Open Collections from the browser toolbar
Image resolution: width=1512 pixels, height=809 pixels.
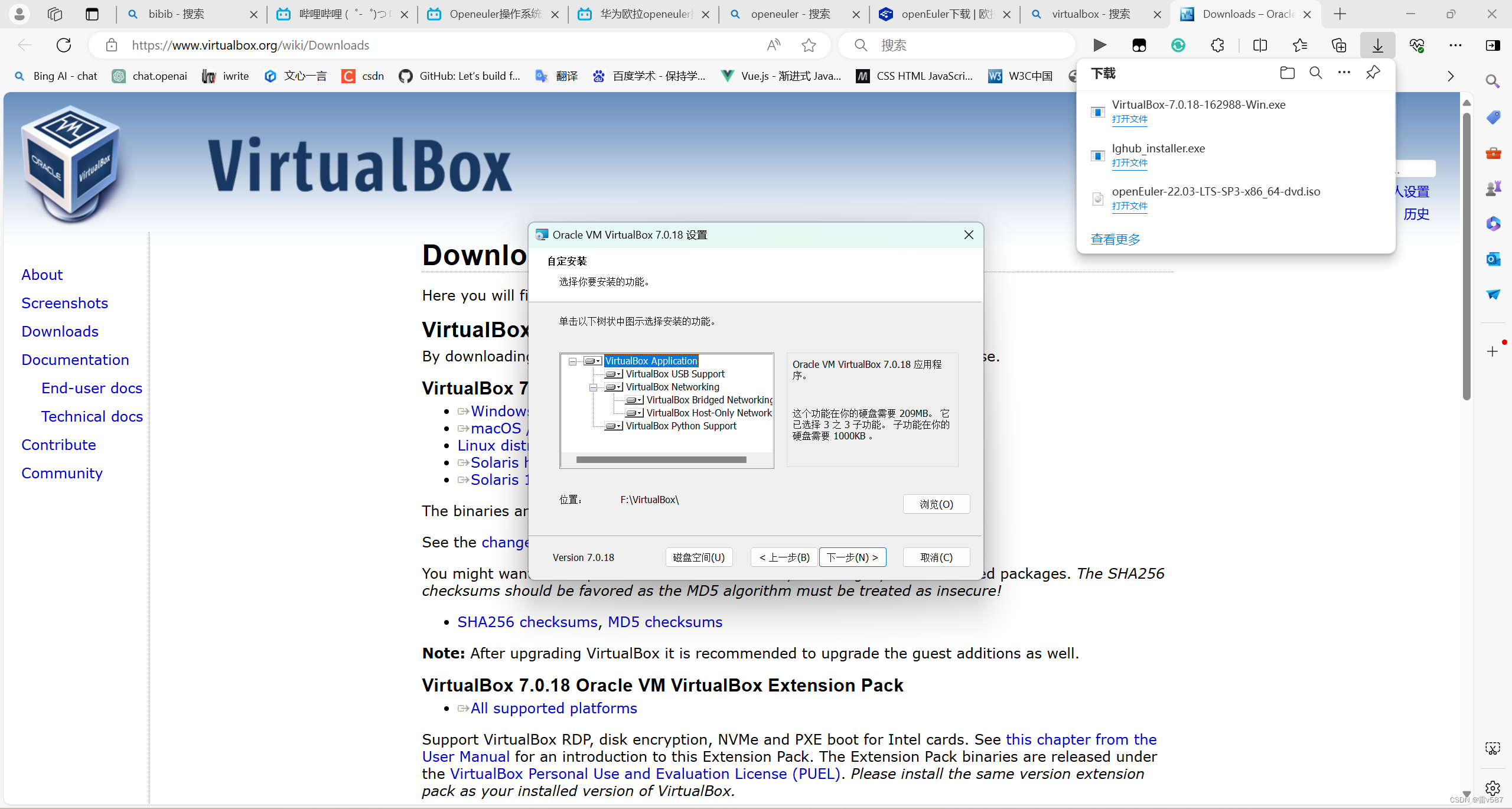tap(1338, 45)
